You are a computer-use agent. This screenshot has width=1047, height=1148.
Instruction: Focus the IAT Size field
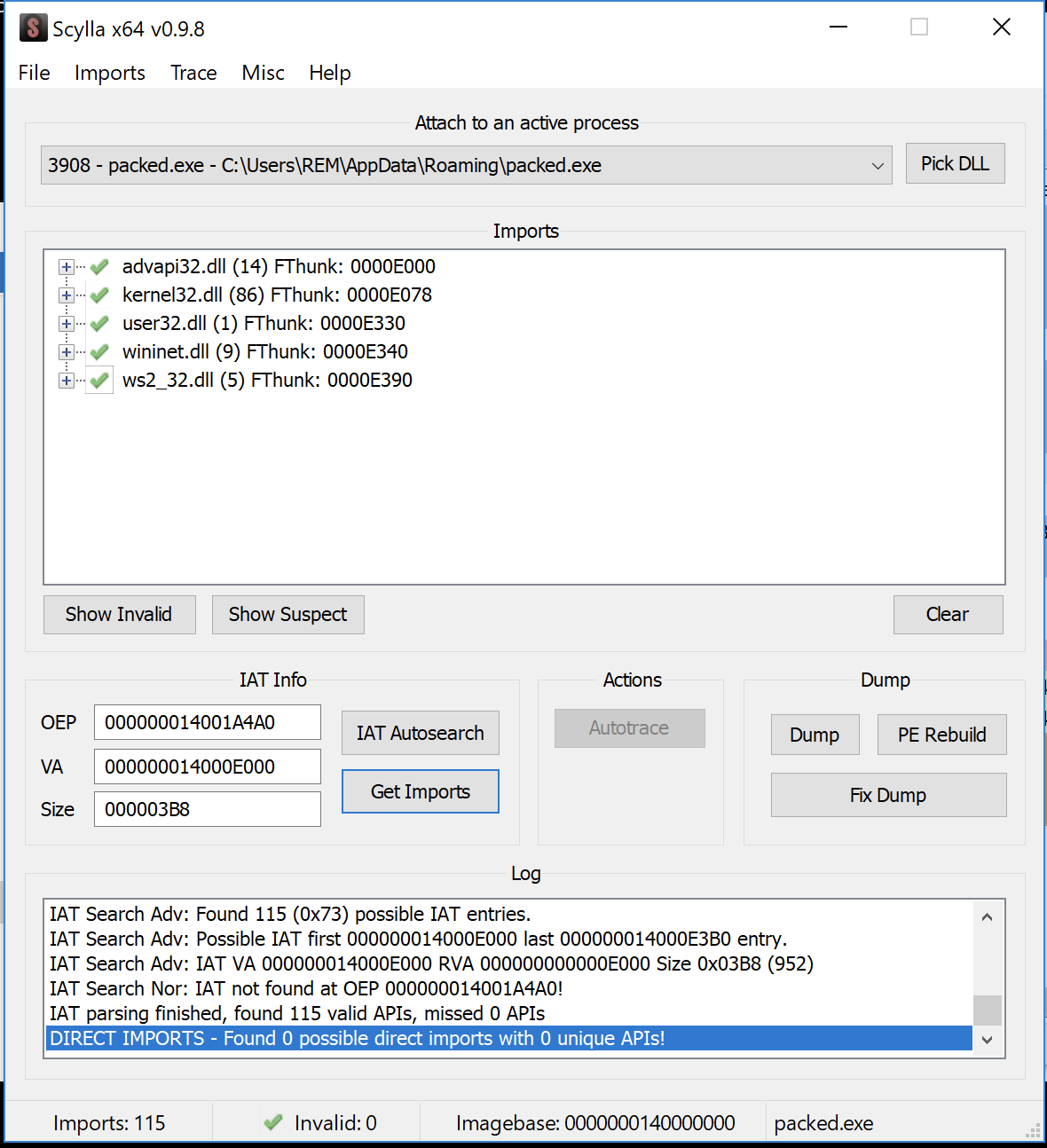click(x=208, y=809)
